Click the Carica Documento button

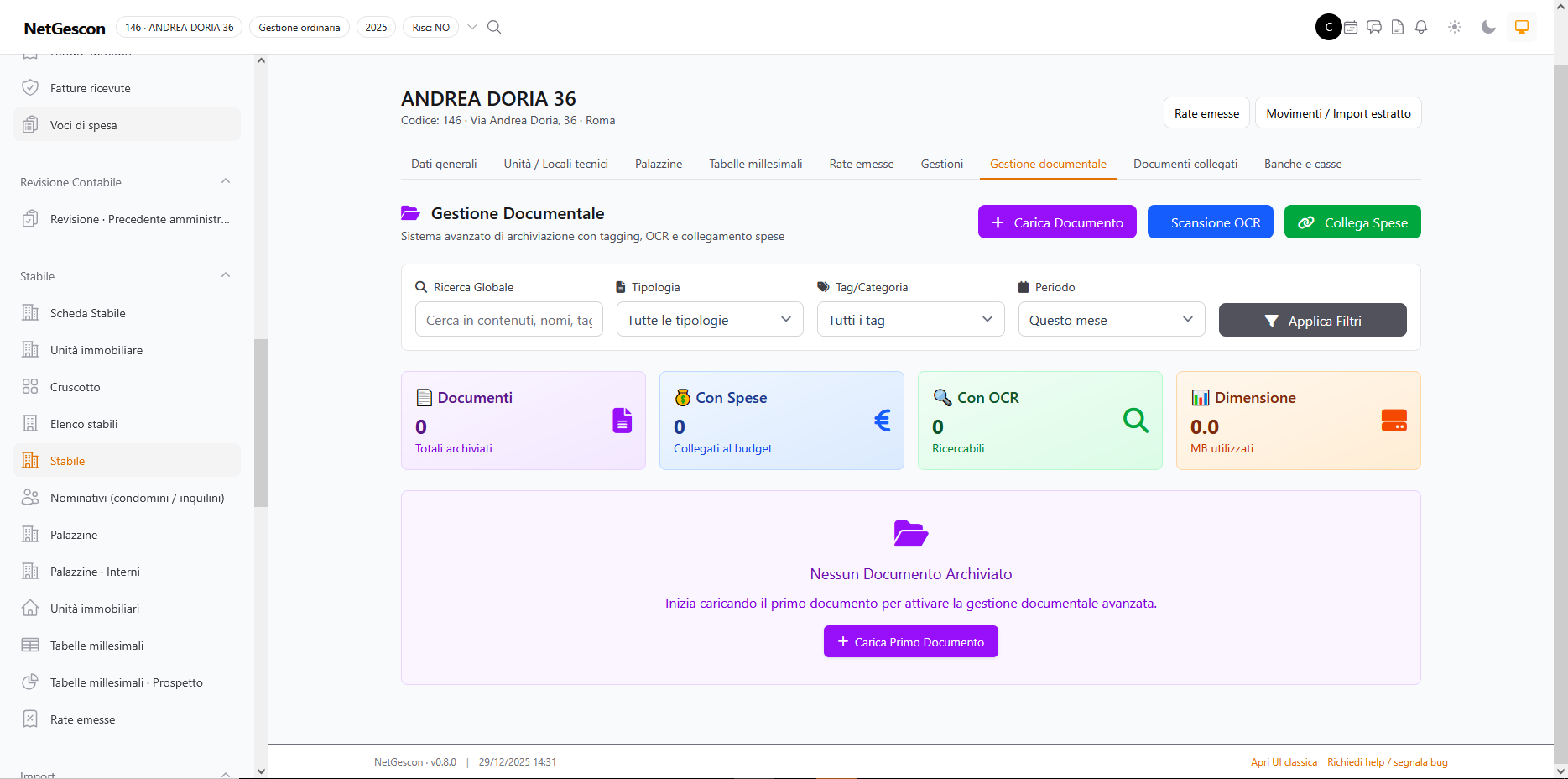coord(1057,222)
